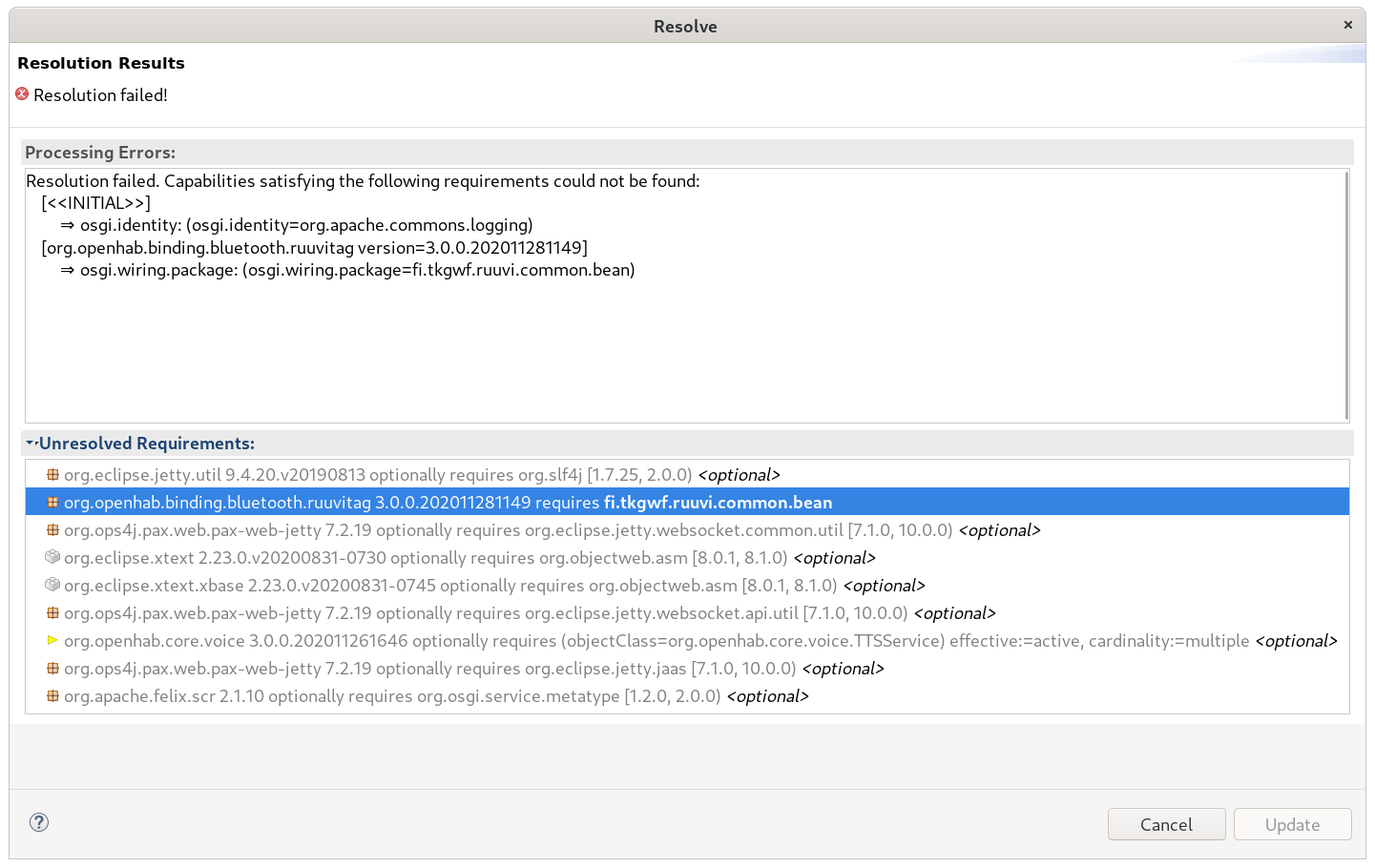Click the bundle icon beside org.ops4j.pax.web.pax-web-jetty
Screen dimensions: 1375x868
pos(52,529)
